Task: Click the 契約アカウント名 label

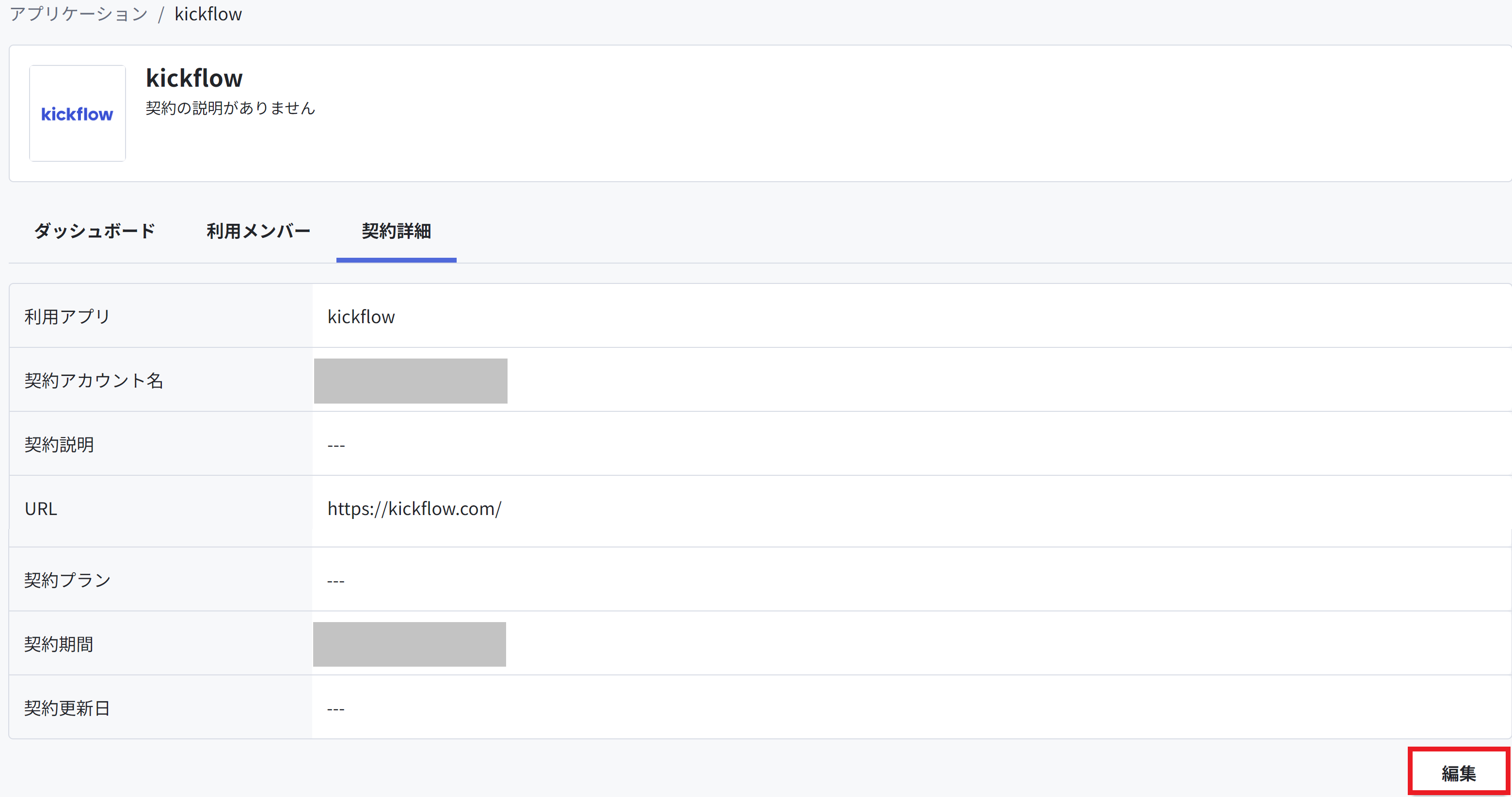Action: 94,381
